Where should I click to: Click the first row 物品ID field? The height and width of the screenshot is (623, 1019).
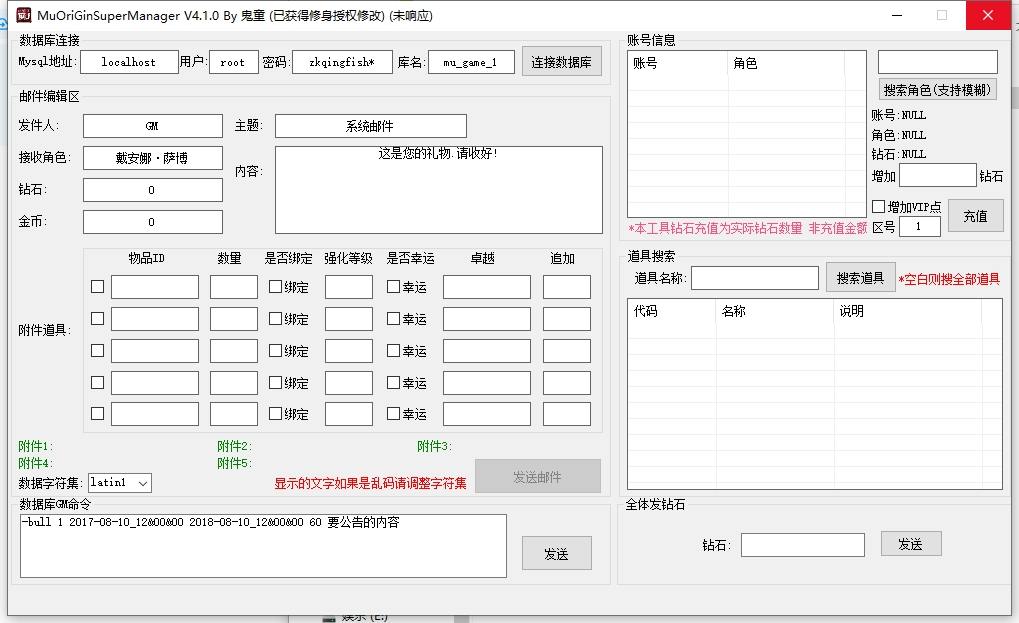[x=155, y=286]
